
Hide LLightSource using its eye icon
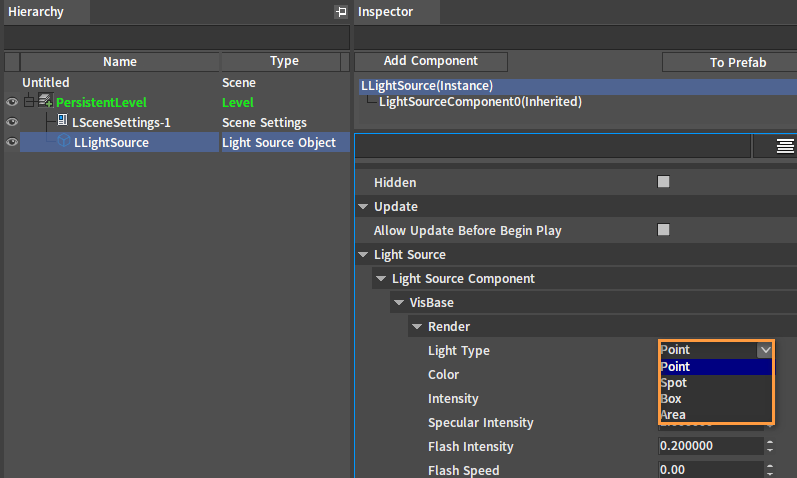(12, 142)
